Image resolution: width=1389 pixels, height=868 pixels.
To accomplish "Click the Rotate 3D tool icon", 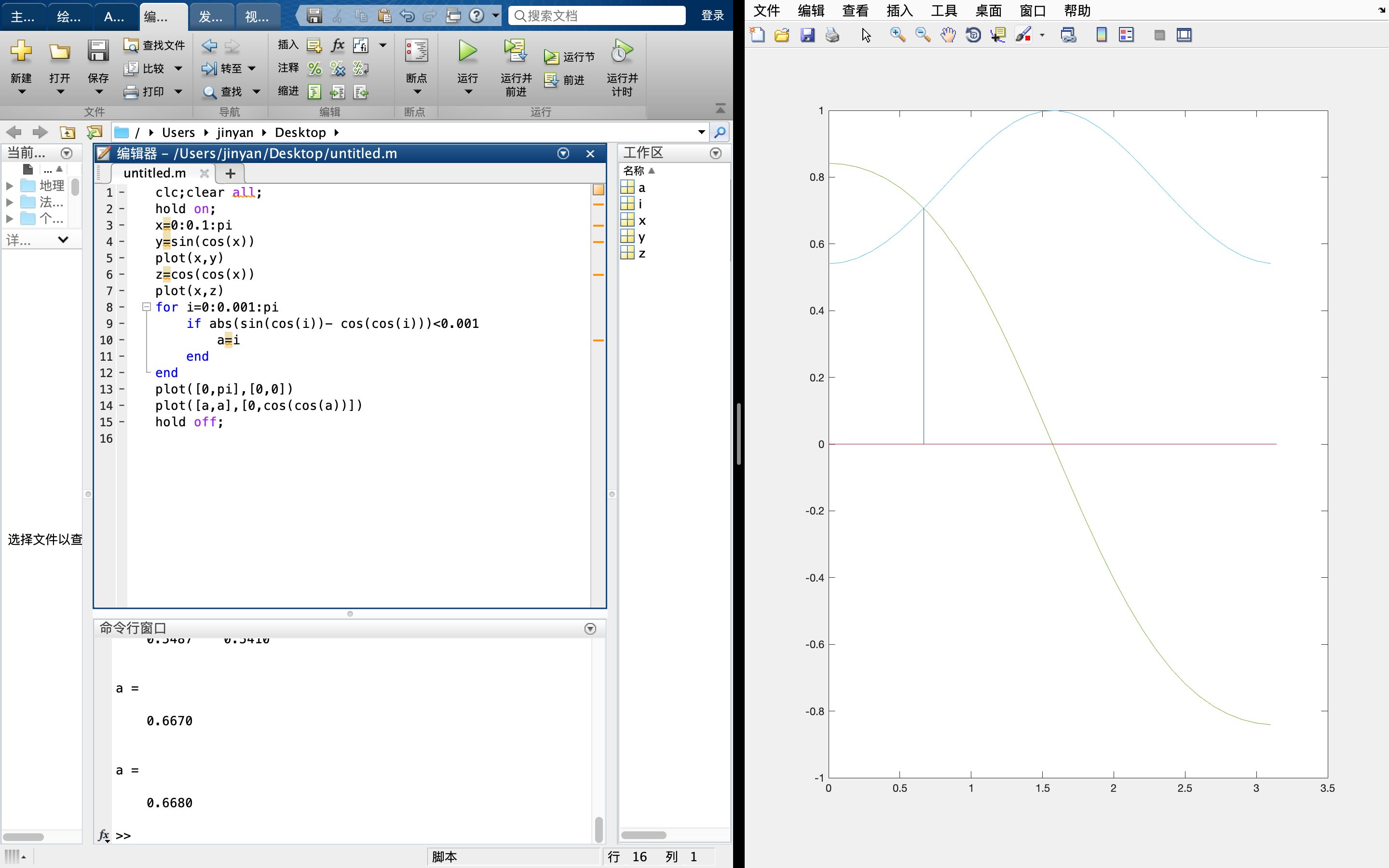I will tap(973, 35).
